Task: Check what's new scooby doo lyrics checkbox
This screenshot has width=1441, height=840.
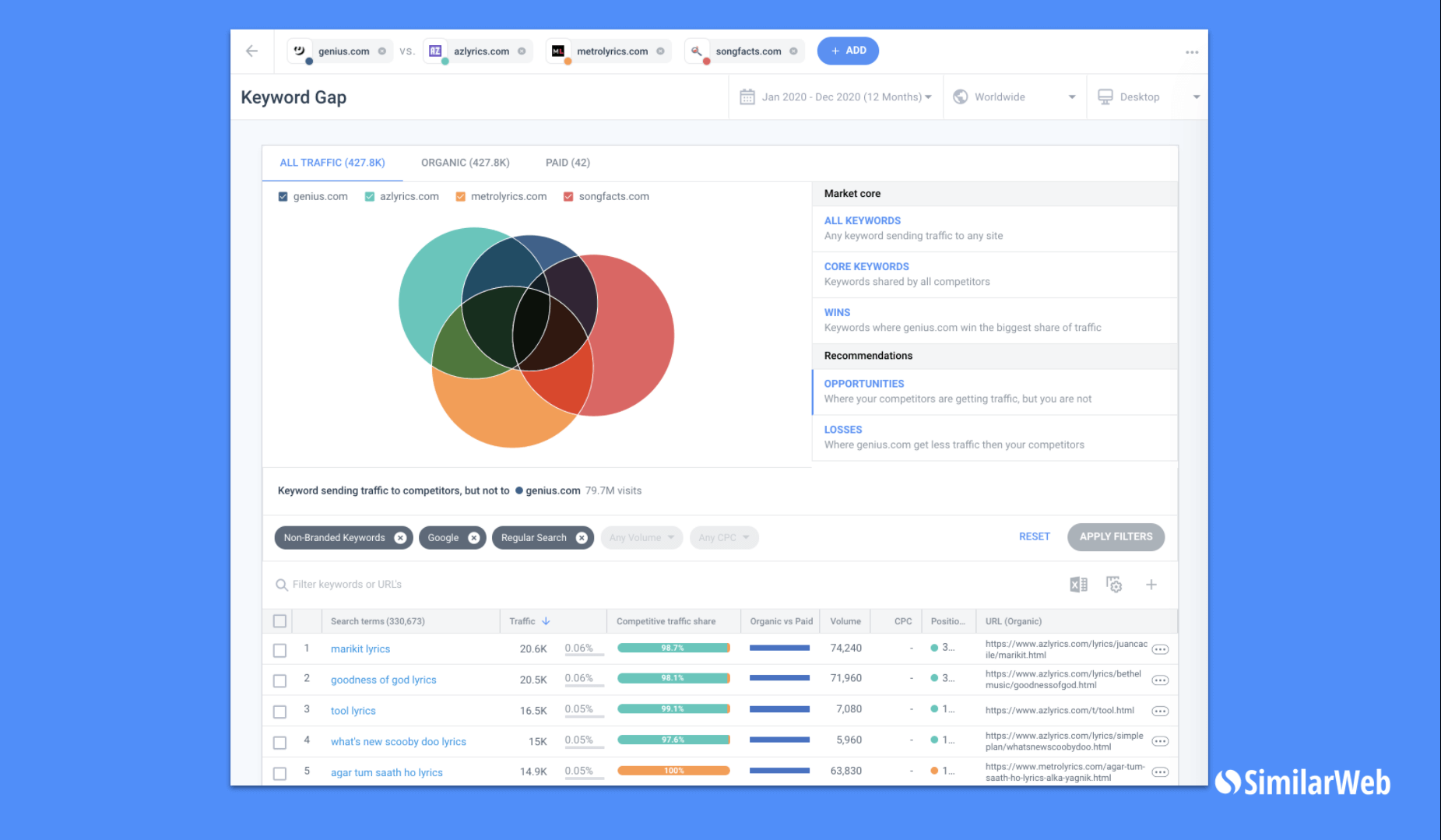Action: [x=280, y=743]
